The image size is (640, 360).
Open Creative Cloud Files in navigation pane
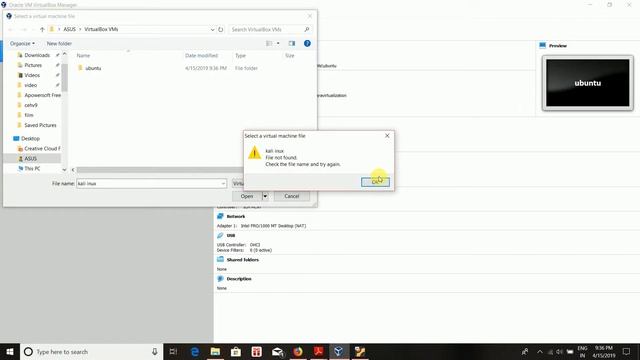pyautogui.click(x=42, y=149)
